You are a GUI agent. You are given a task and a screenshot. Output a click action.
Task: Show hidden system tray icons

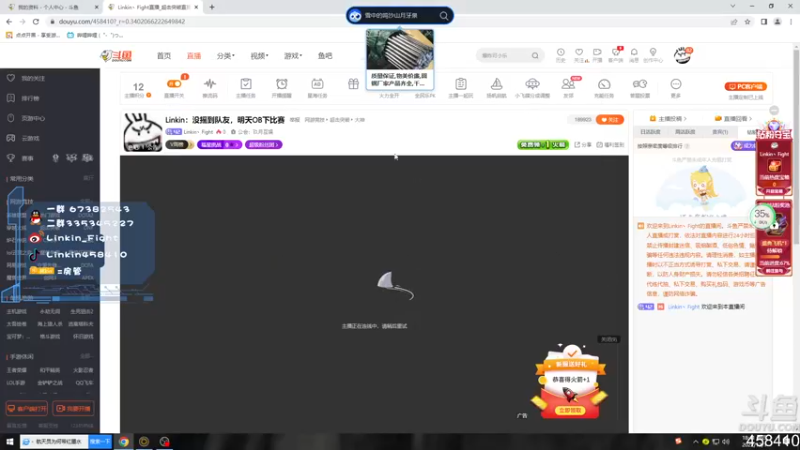695,441
